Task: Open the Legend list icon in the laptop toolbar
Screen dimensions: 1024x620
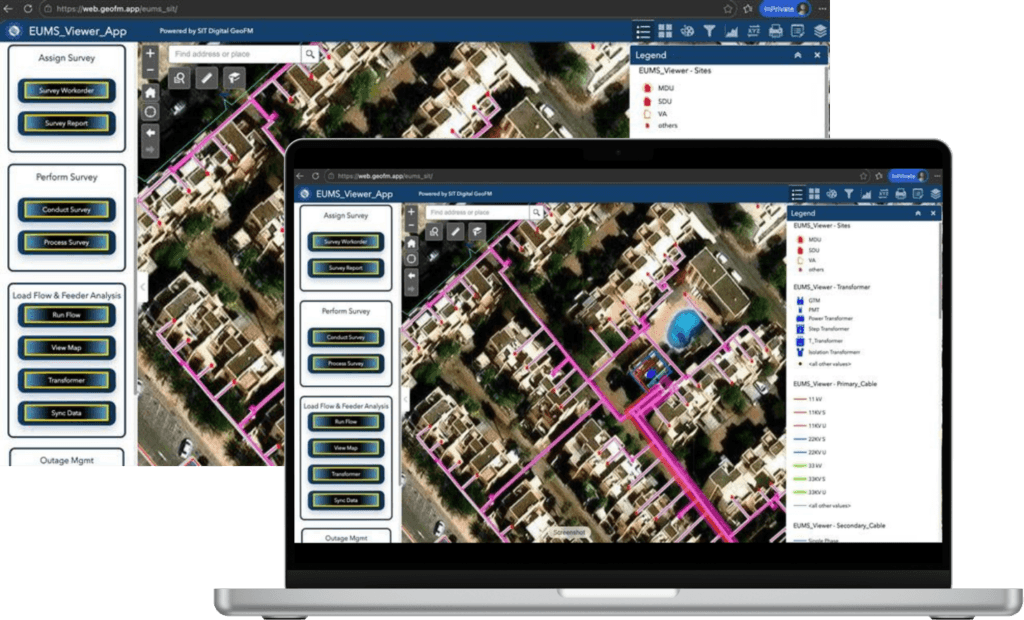Action: click(x=797, y=193)
